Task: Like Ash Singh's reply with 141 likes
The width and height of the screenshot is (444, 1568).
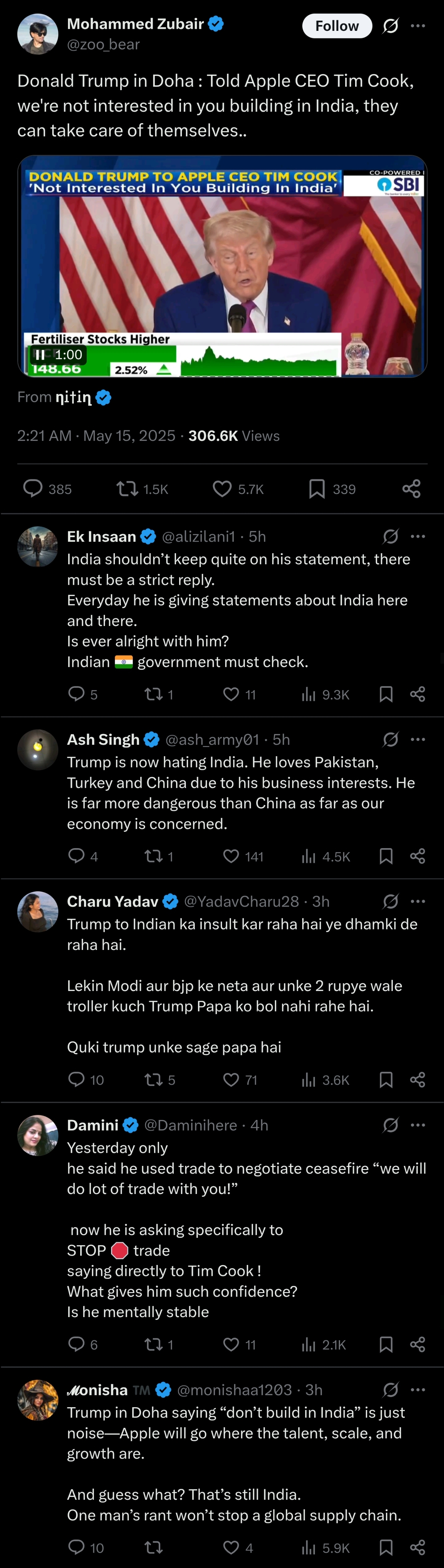Action: coord(243,856)
